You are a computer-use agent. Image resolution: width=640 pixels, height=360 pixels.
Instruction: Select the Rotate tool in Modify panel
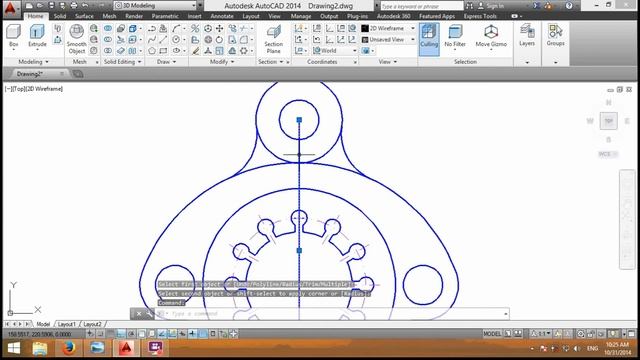pos(220,40)
